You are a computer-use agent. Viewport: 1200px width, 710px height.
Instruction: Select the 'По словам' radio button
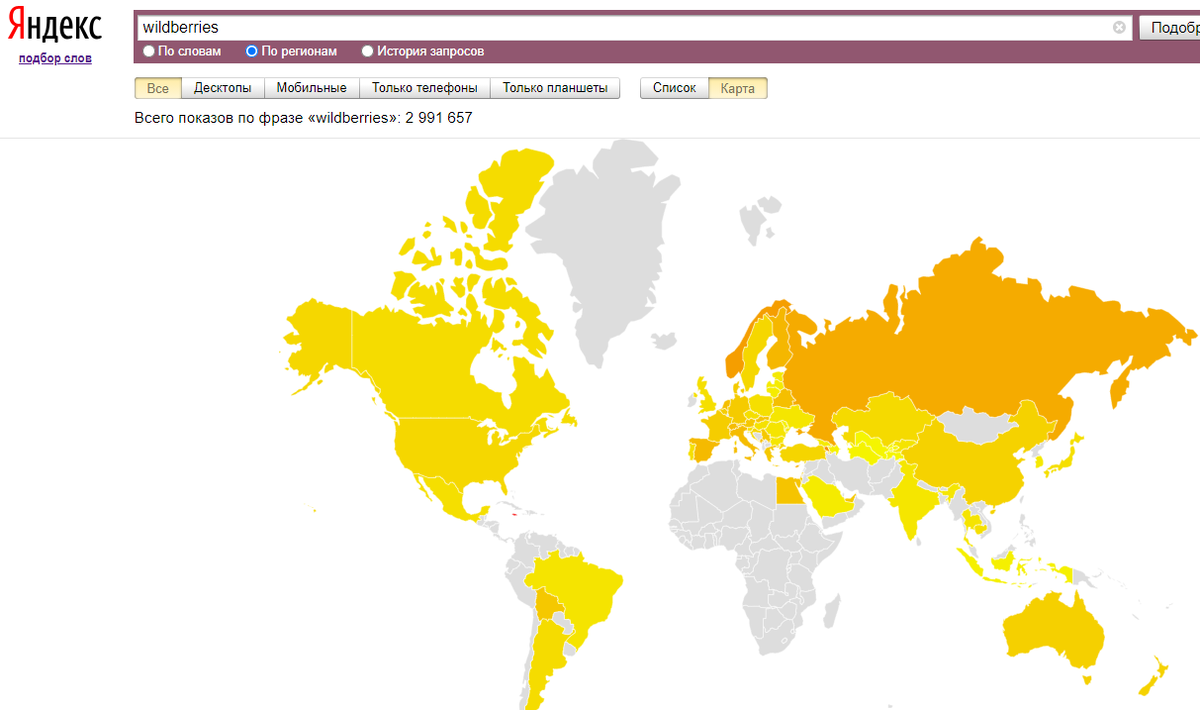pos(149,51)
